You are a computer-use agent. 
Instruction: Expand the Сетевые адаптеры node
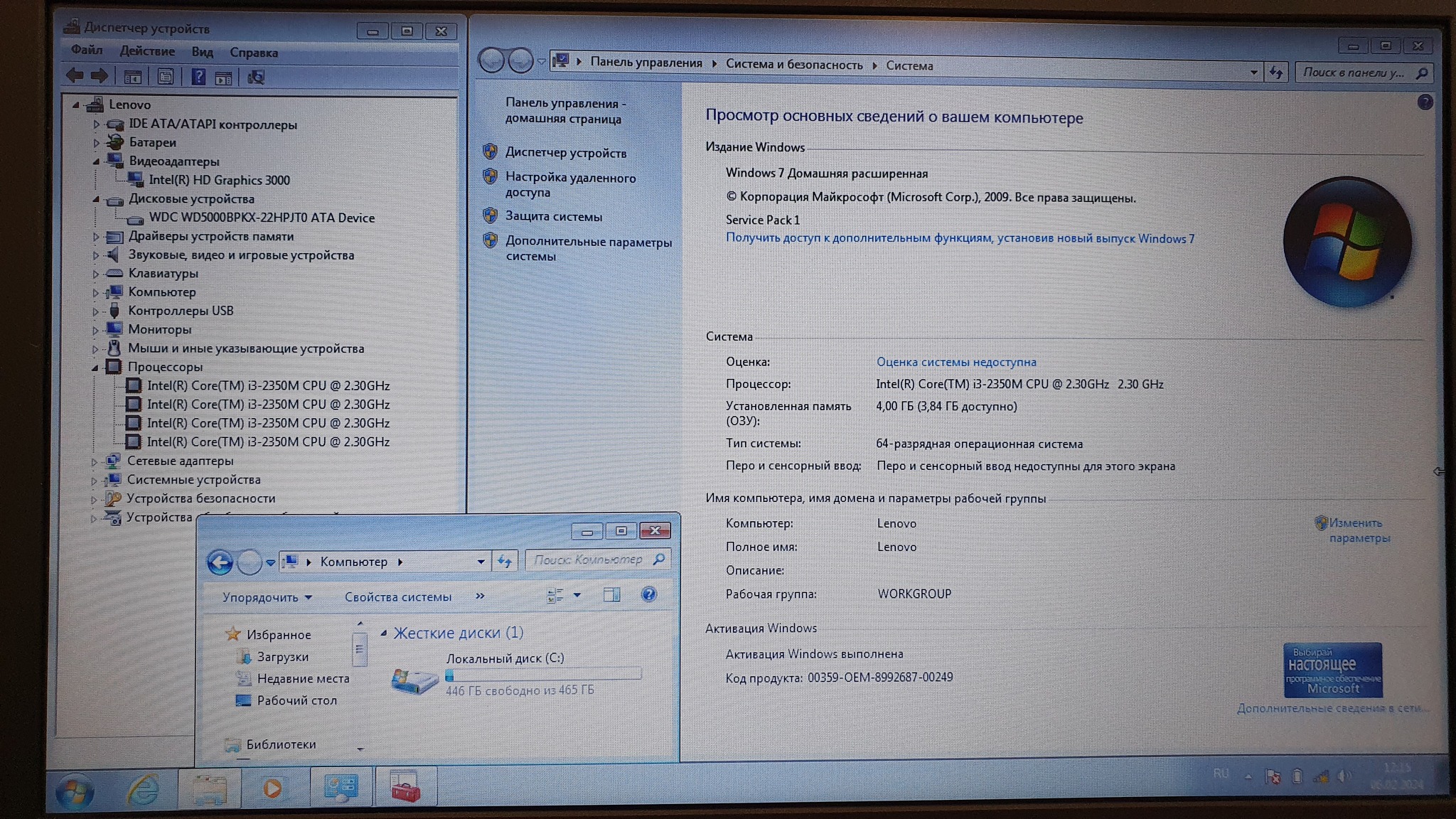(95, 461)
